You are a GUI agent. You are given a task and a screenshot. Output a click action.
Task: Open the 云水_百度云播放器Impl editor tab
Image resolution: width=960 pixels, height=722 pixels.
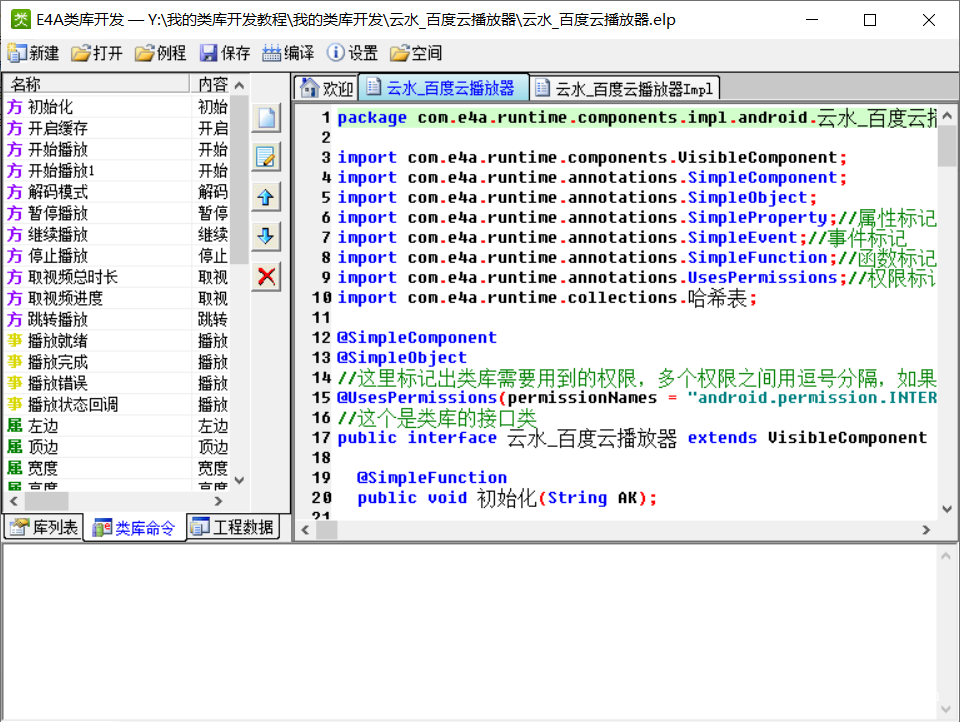pos(624,88)
